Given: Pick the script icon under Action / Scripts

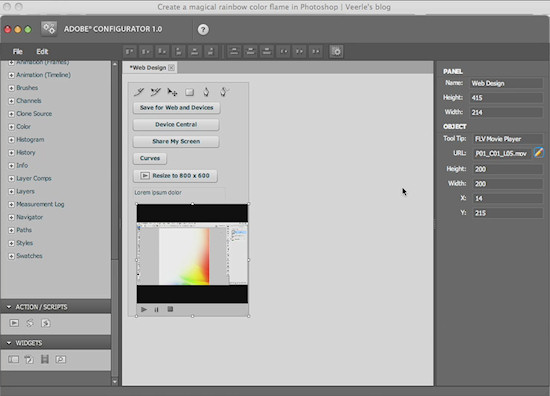Looking at the screenshot, I should click(30, 323).
